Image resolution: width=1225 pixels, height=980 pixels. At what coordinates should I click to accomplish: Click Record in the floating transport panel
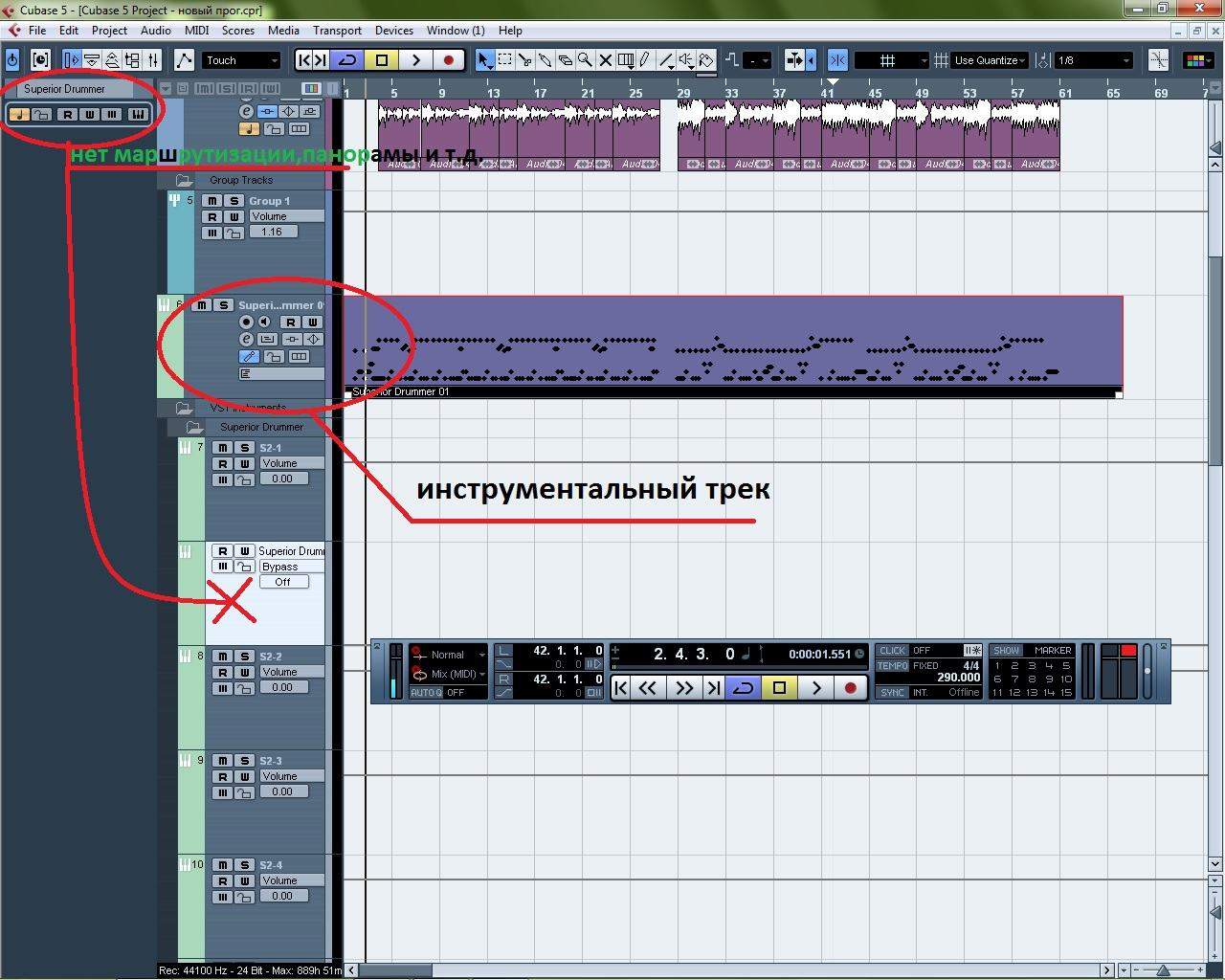[850, 687]
